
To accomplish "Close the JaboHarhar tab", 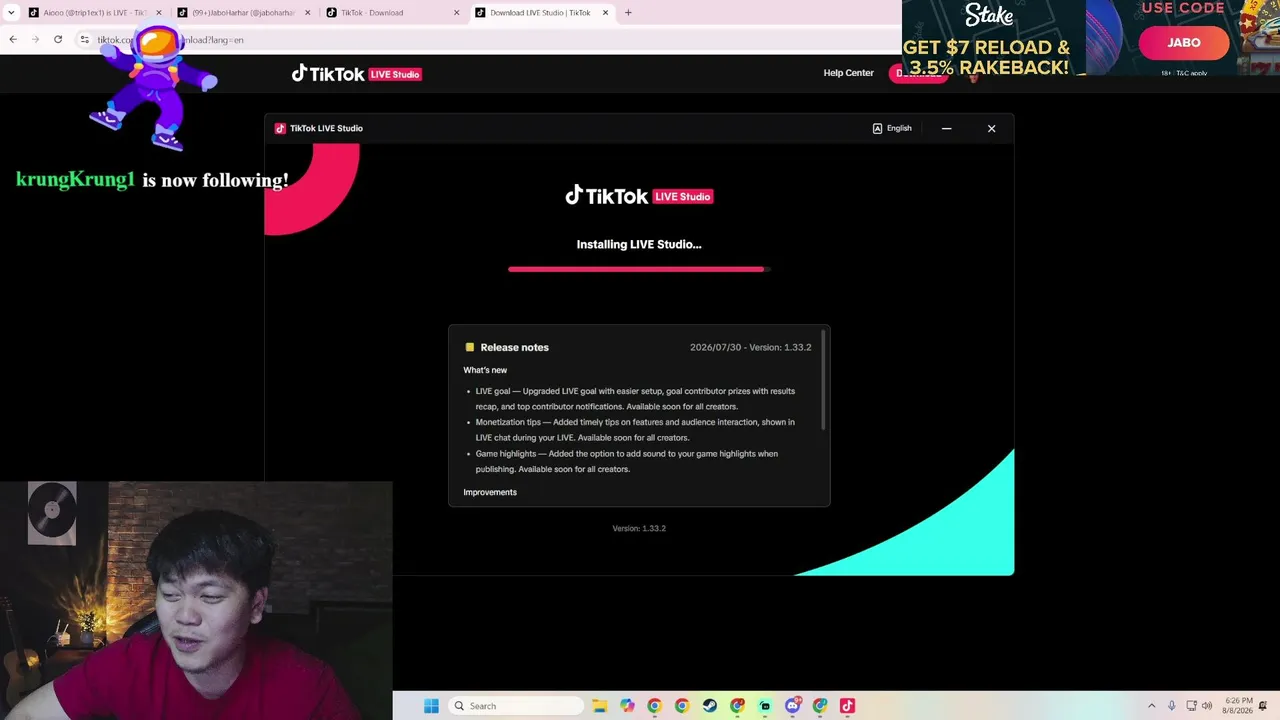I will [x=307, y=13].
